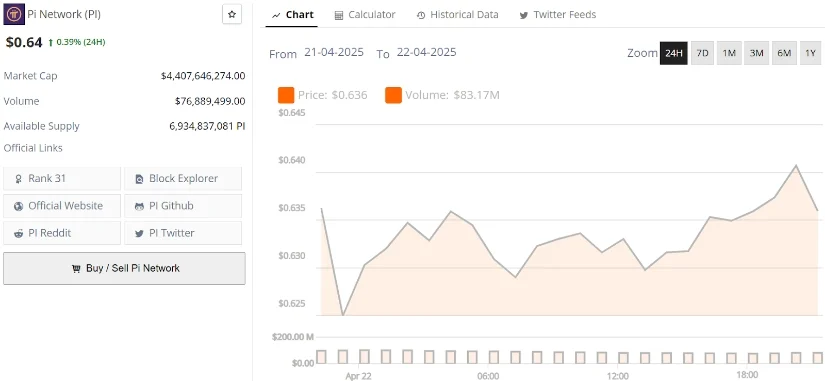Select the 7D zoom option
The image size is (825, 381).
point(702,53)
